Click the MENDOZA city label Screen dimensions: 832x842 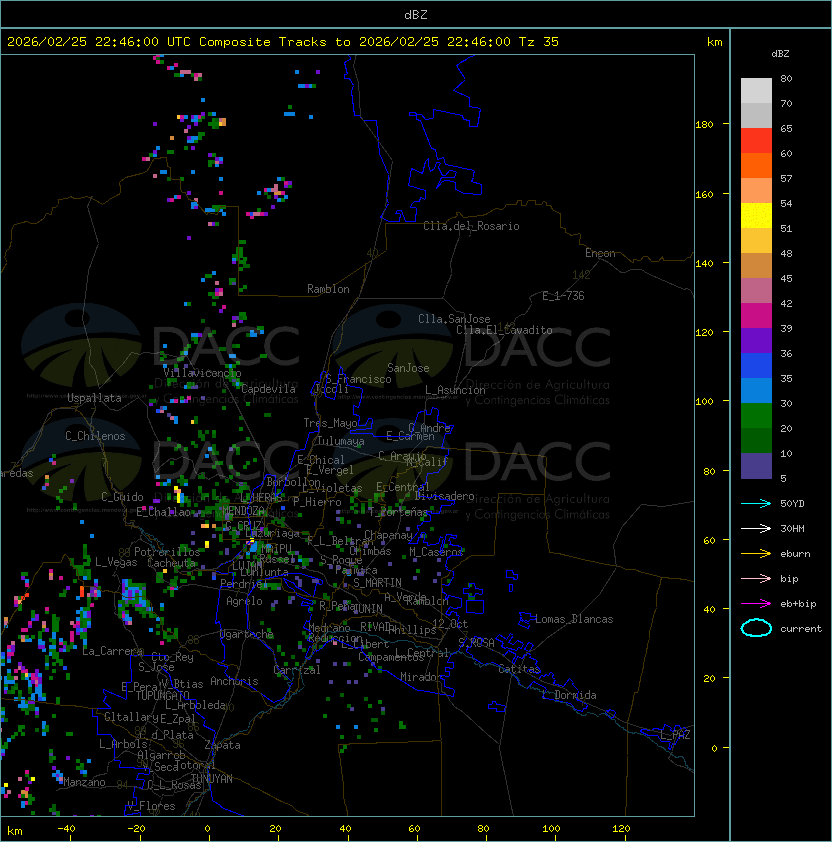pos(243,510)
